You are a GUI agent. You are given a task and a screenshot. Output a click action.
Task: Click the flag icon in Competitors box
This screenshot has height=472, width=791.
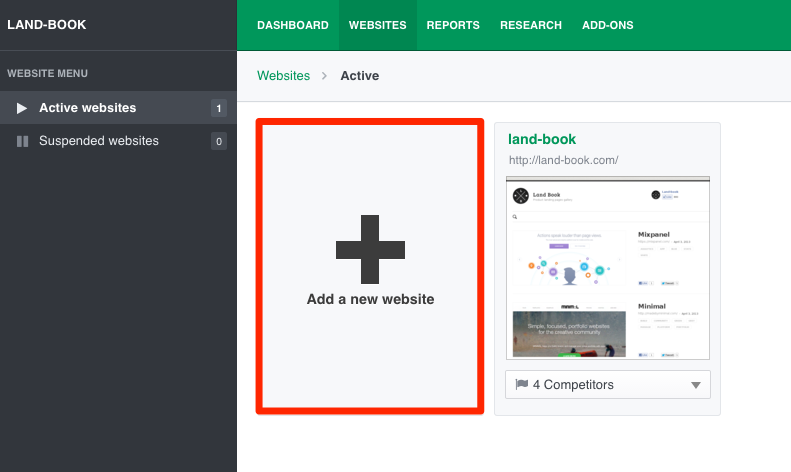click(521, 384)
